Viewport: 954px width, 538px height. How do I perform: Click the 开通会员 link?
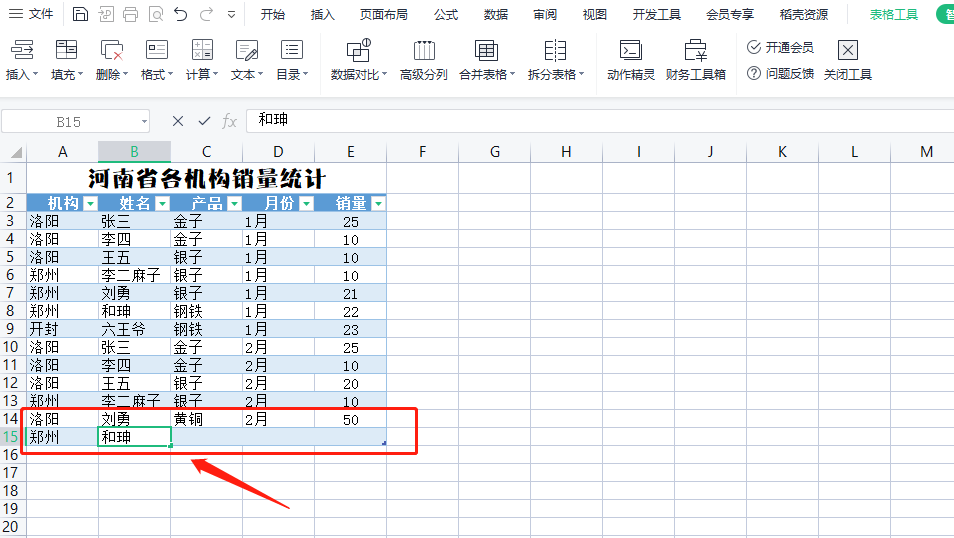[781, 47]
